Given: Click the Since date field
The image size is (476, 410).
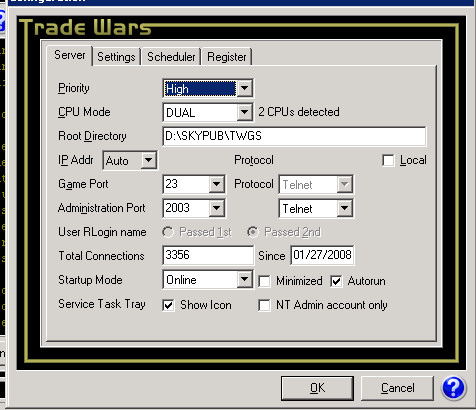Looking at the screenshot, I should pyautogui.click(x=322, y=255).
